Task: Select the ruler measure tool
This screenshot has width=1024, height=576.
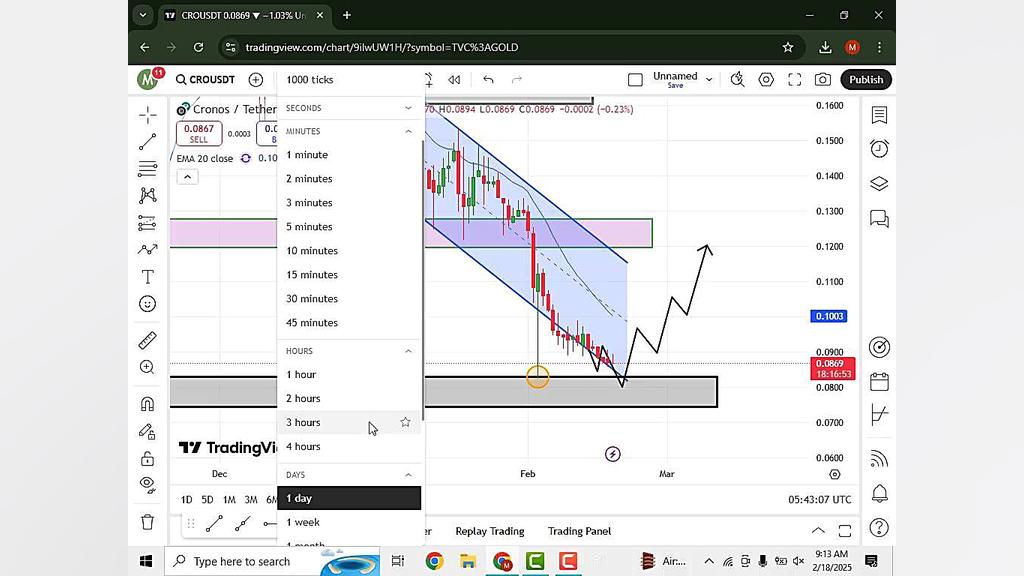Action: (x=148, y=340)
